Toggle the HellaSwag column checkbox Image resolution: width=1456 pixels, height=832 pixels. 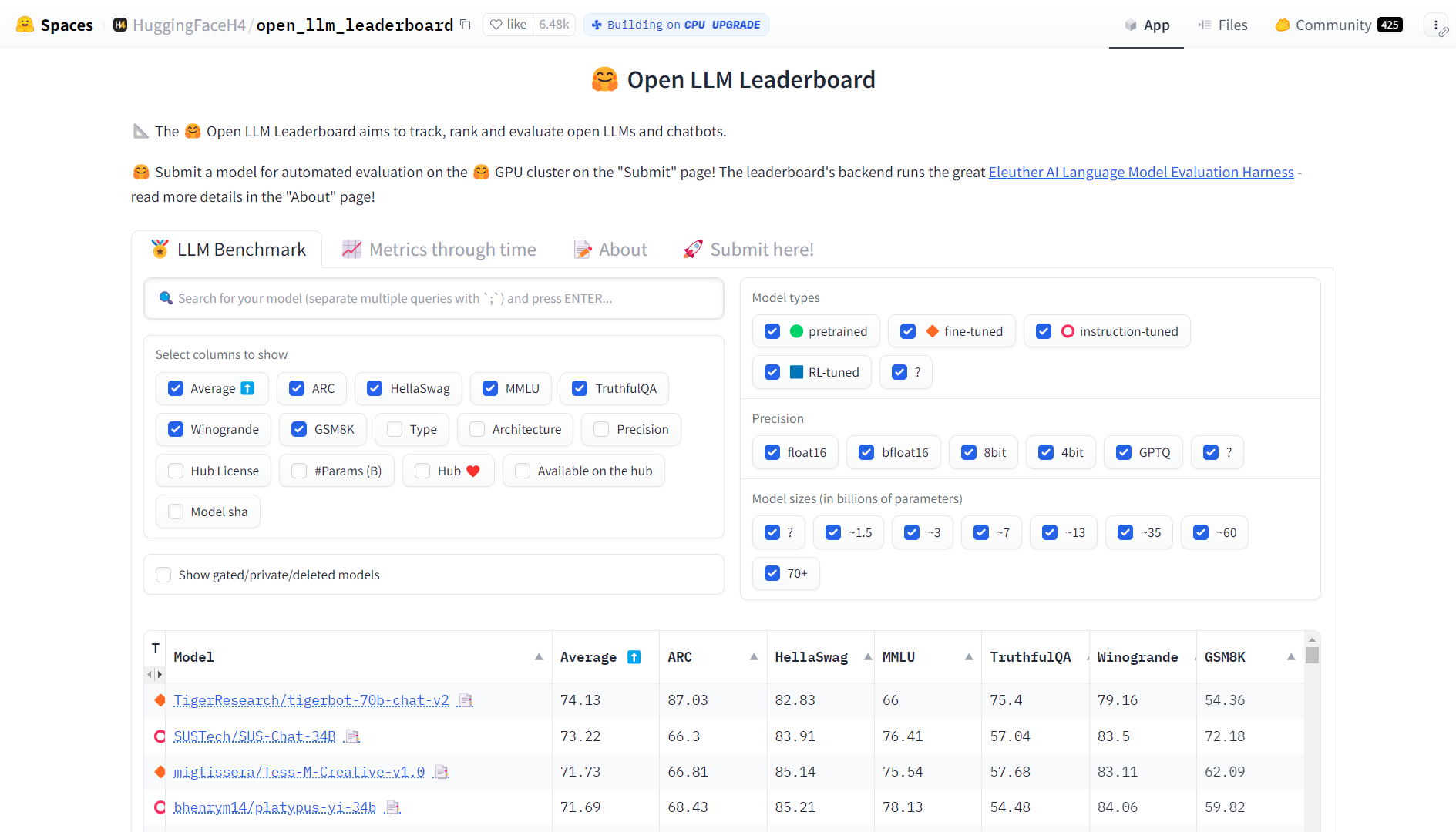click(375, 388)
